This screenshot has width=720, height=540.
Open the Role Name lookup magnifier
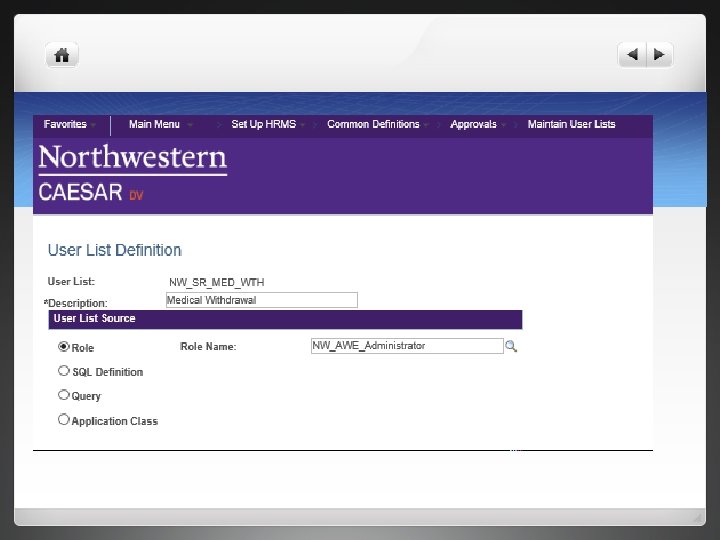click(x=511, y=346)
